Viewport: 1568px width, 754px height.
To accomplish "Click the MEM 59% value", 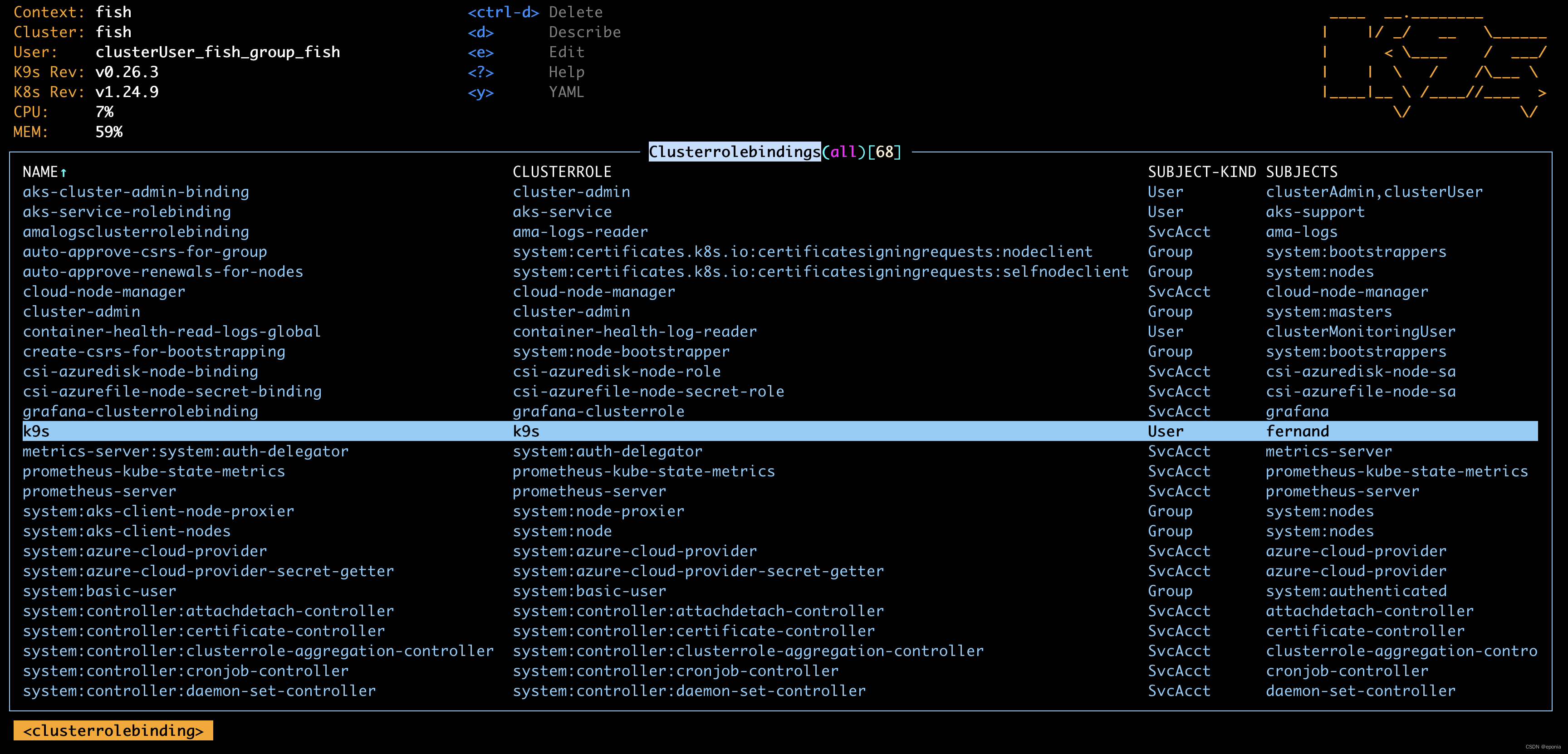I will pyautogui.click(x=108, y=132).
